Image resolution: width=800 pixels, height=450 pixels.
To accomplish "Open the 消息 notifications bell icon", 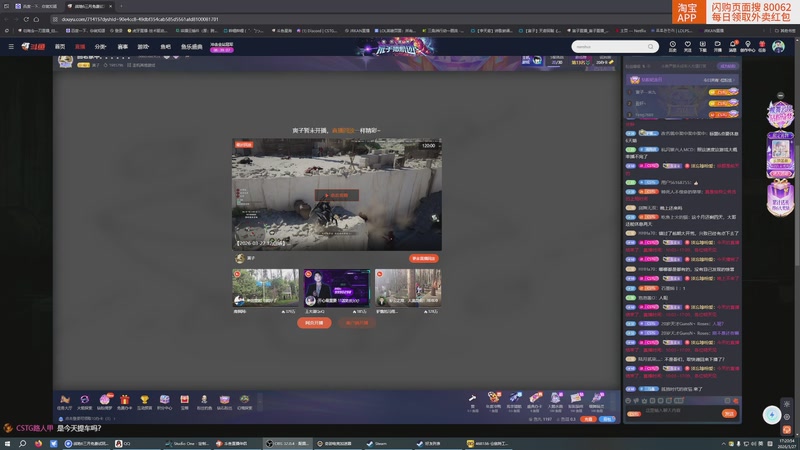I will point(733,46).
